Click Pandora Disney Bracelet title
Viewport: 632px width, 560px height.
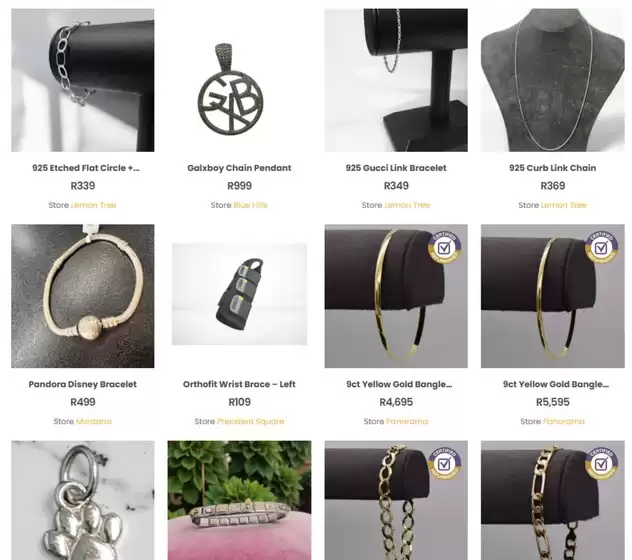(83, 384)
